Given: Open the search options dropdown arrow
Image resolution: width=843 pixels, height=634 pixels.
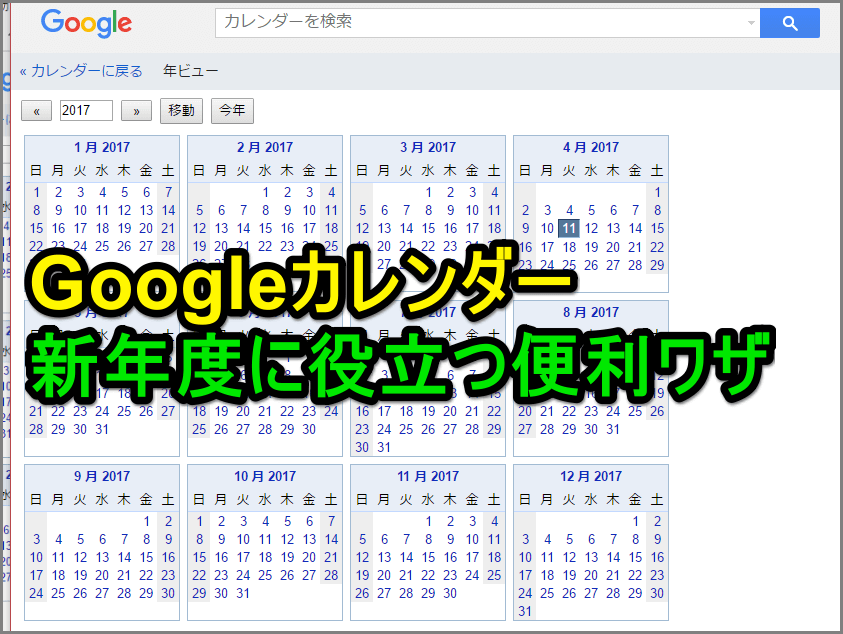Looking at the screenshot, I should point(751,23).
